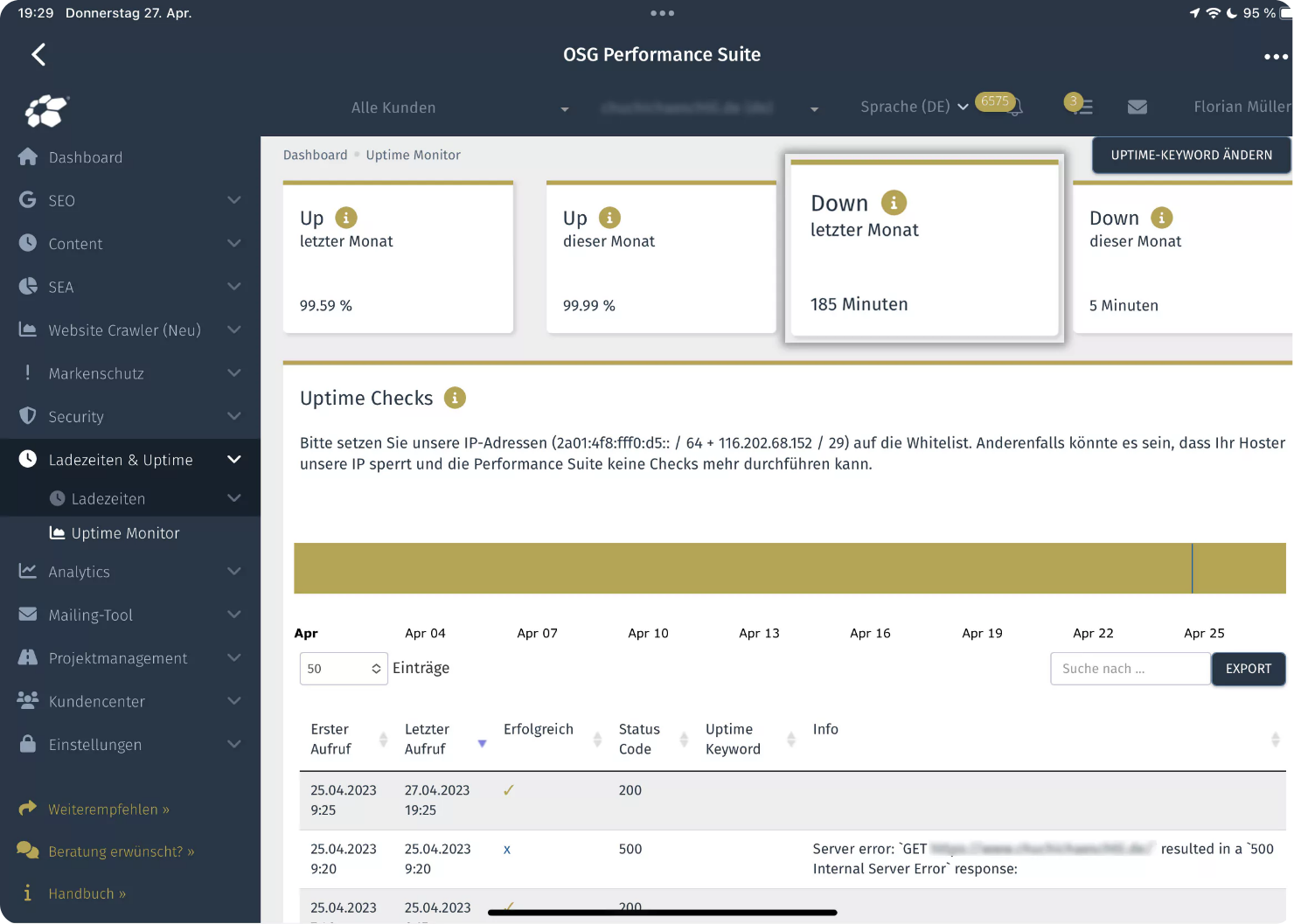Click the Markenschutz exclamation icon

coord(28,372)
